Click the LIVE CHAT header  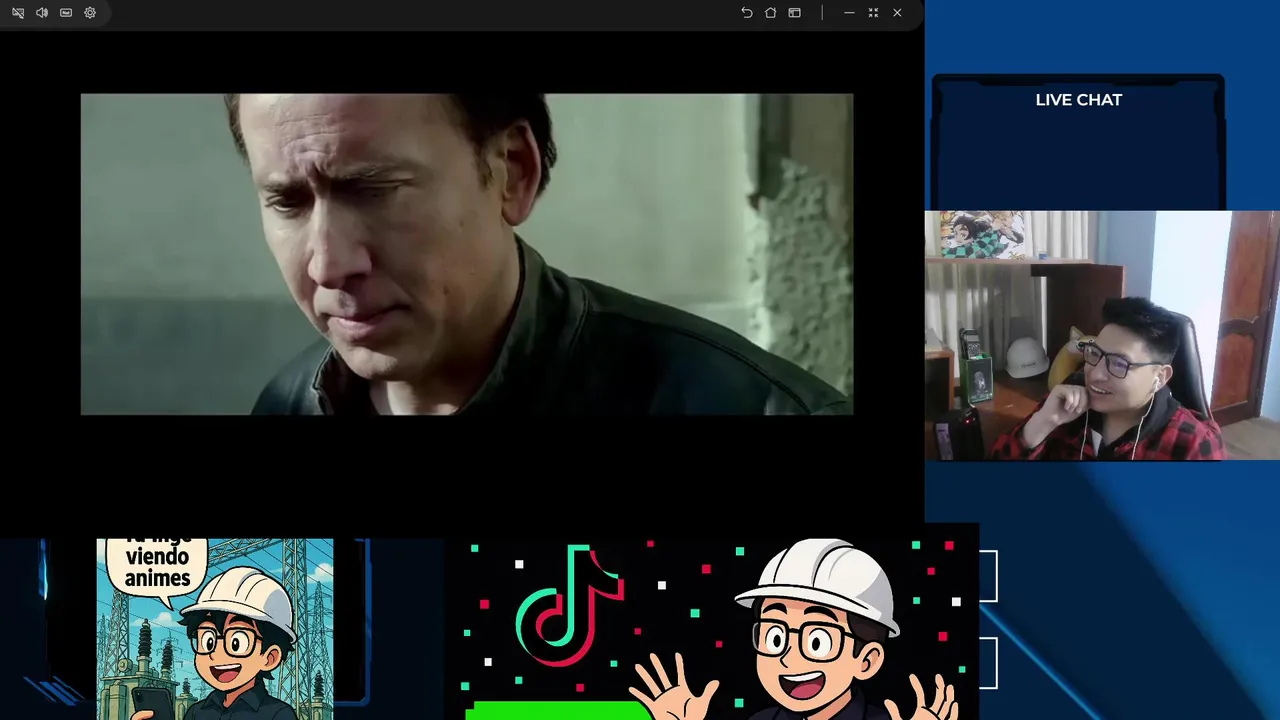coord(1078,100)
